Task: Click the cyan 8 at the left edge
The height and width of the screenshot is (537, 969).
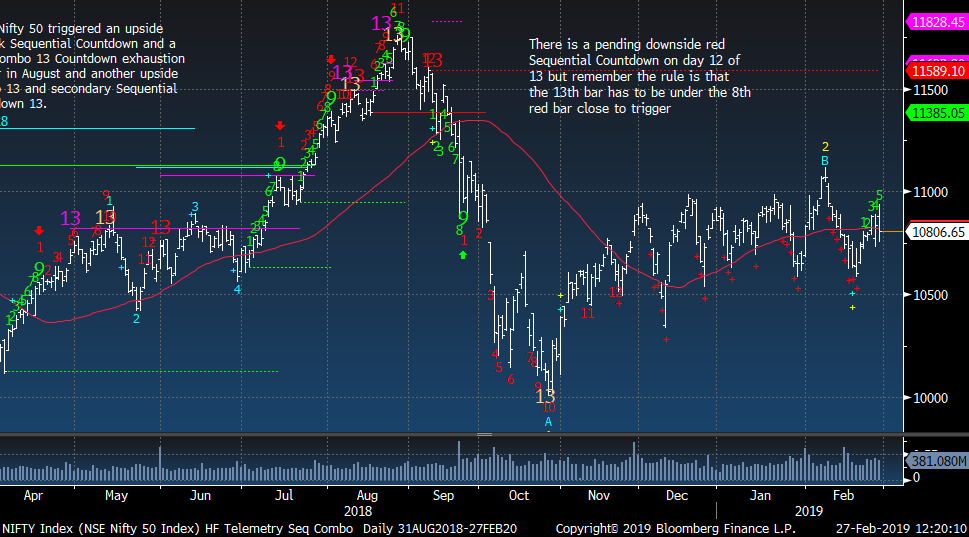Action: 4,121
